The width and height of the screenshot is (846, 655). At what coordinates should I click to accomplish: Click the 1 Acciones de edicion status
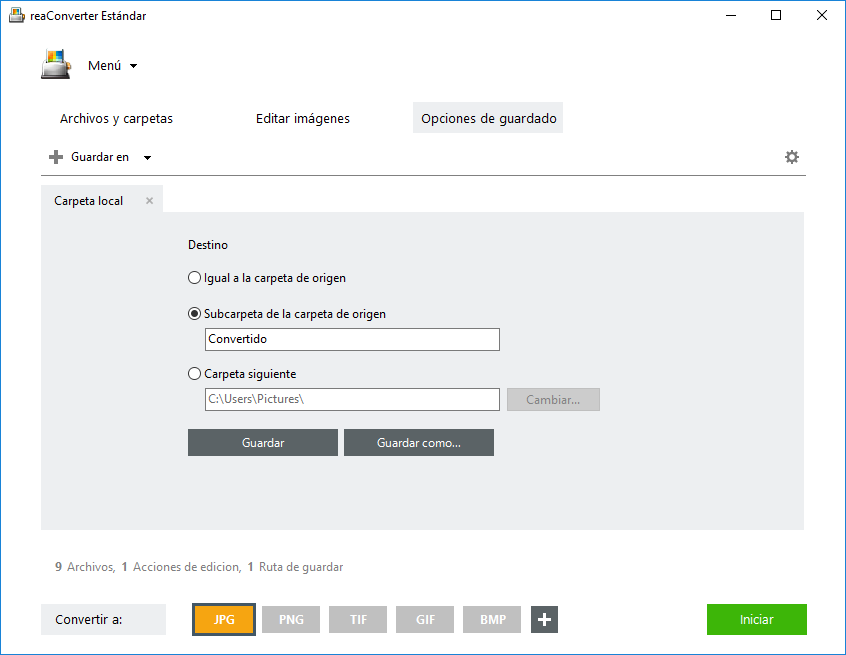(x=181, y=567)
